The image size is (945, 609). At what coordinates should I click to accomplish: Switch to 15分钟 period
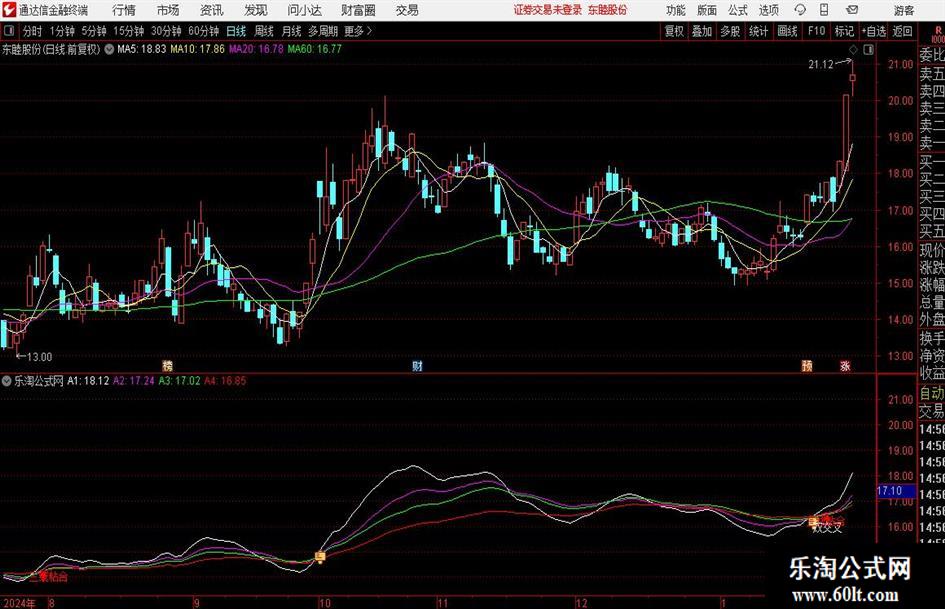click(129, 31)
